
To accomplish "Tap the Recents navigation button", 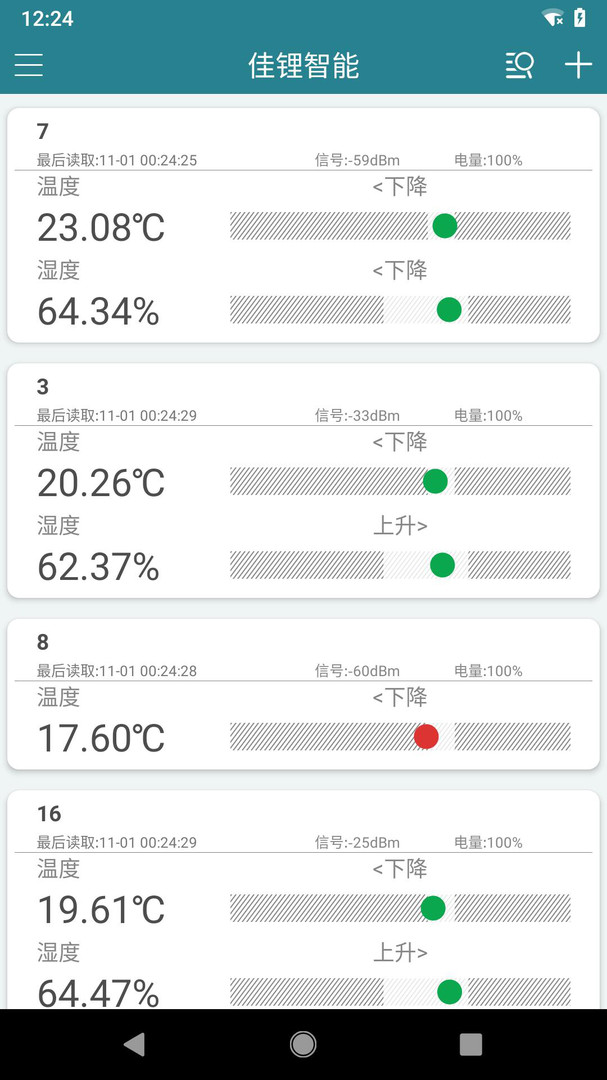I will tap(471, 1043).
